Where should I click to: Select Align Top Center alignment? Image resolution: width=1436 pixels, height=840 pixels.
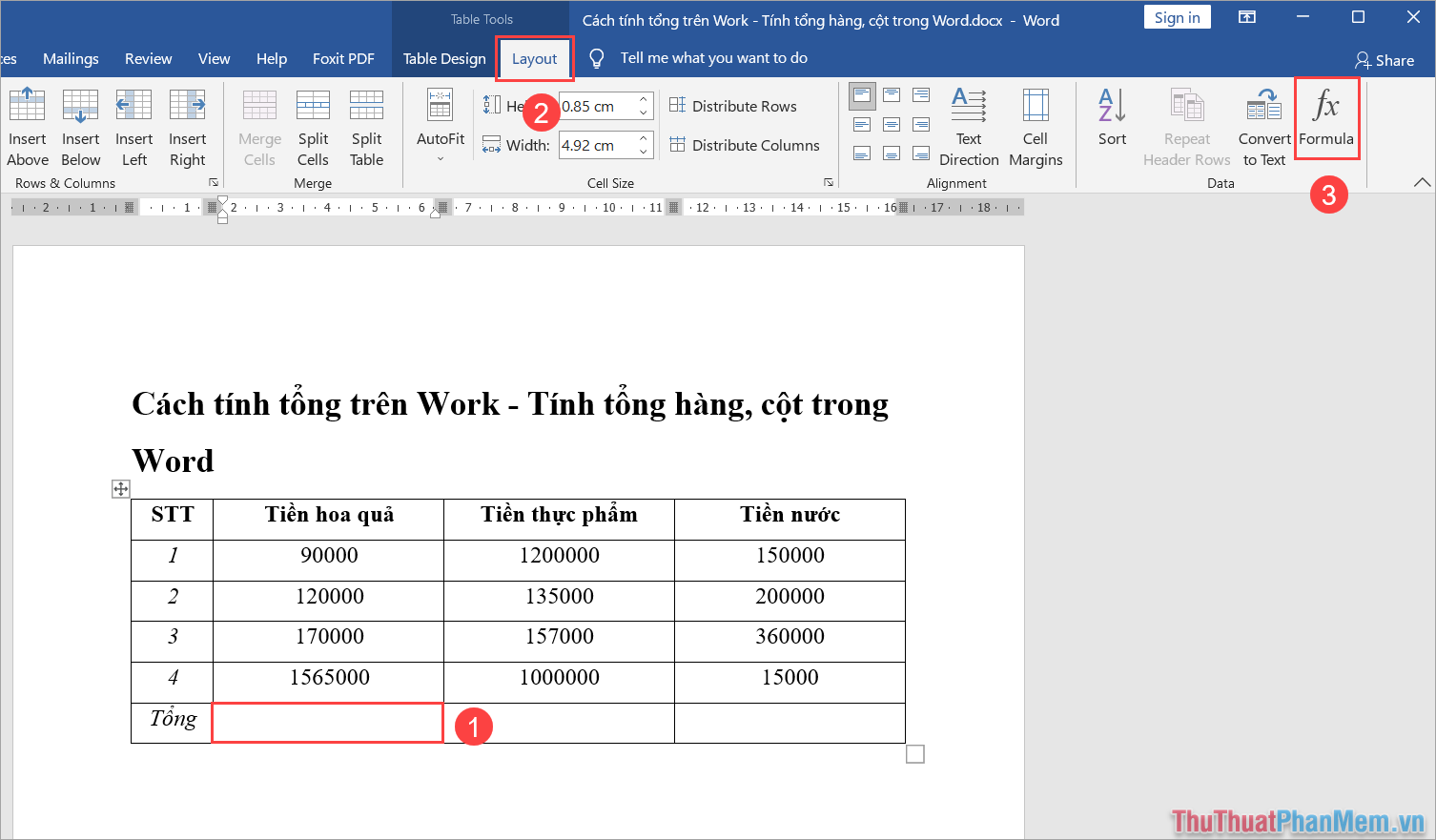(892, 95)
